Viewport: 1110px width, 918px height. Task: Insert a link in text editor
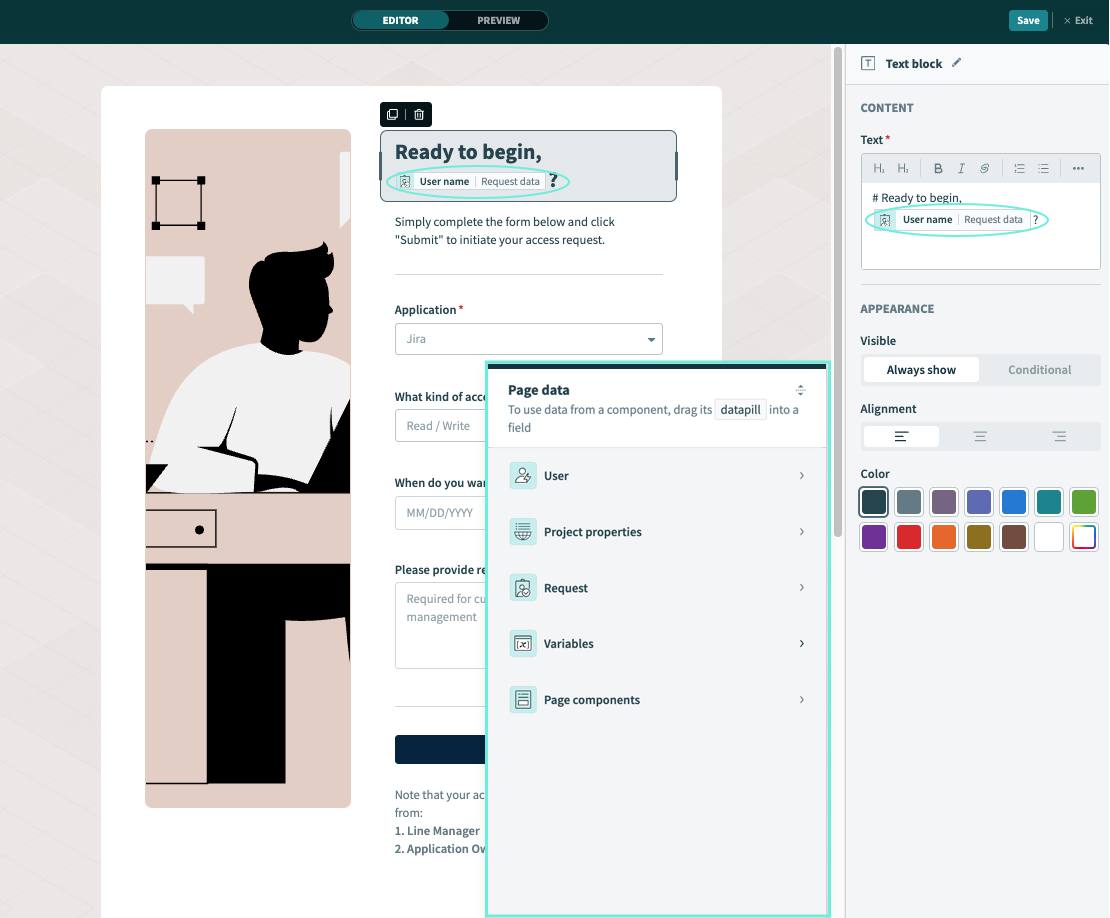point(984,169)
